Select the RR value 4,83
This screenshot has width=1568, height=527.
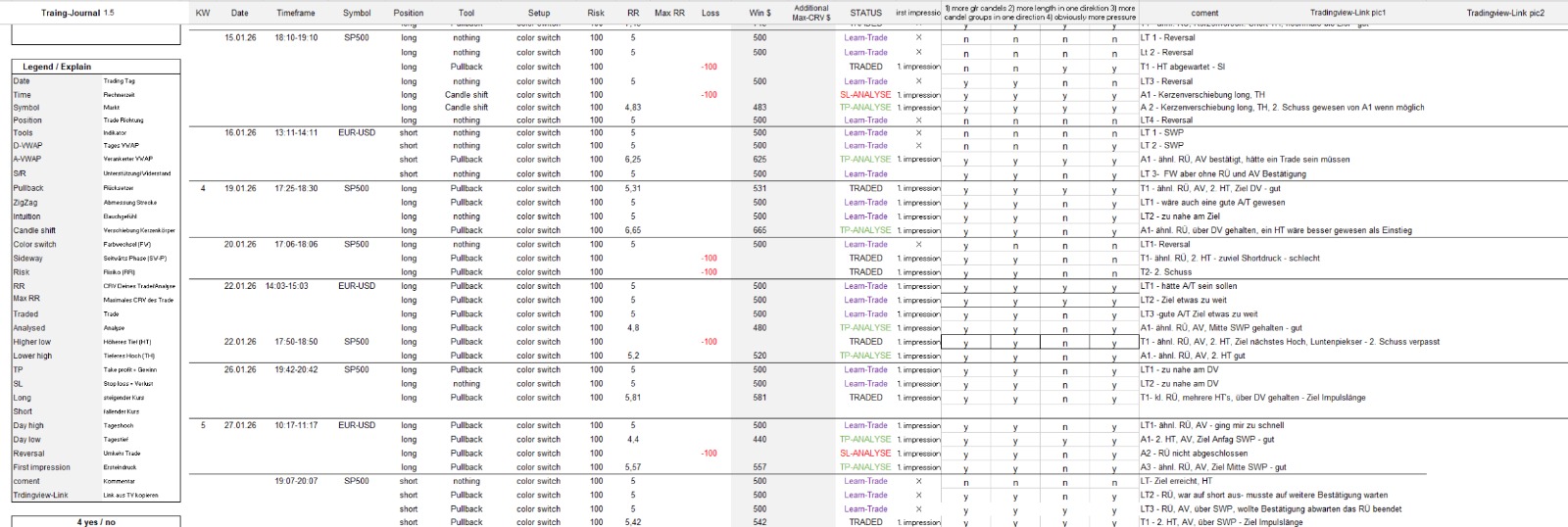click(633, 107)
